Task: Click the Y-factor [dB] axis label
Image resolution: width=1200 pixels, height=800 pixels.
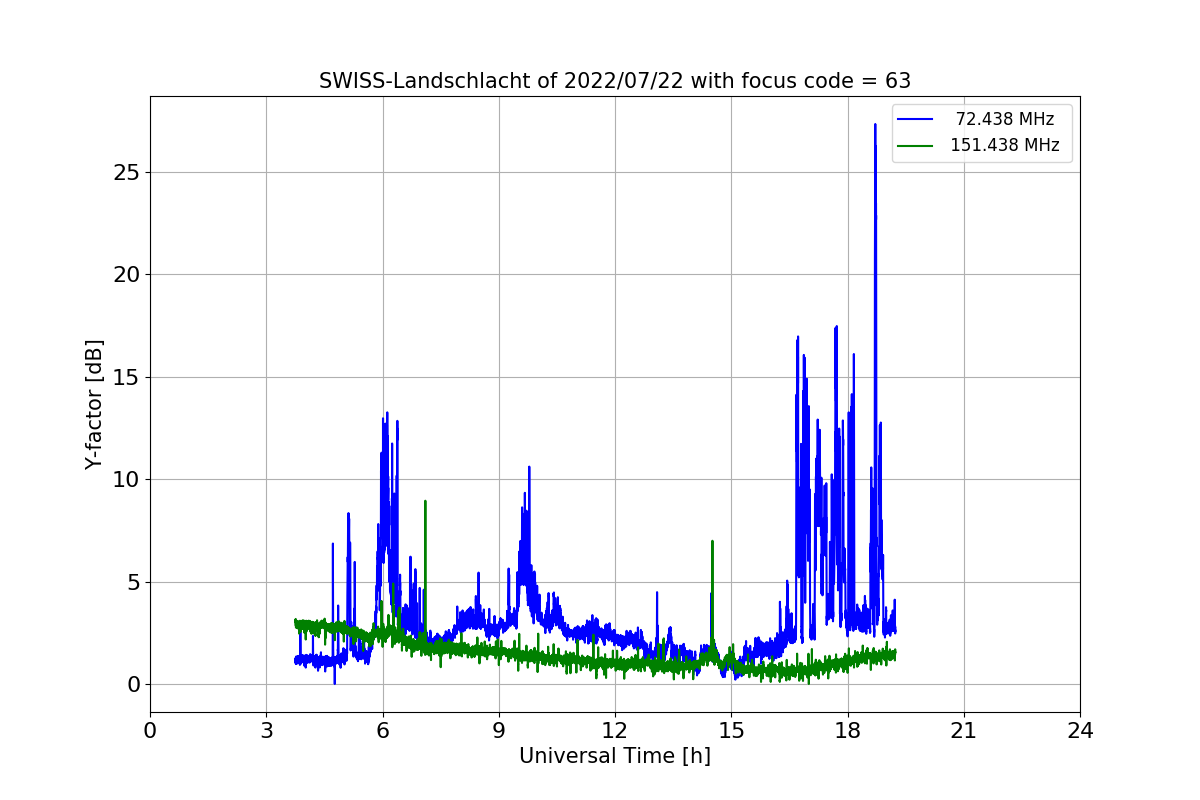Action: tap(94, 404)
